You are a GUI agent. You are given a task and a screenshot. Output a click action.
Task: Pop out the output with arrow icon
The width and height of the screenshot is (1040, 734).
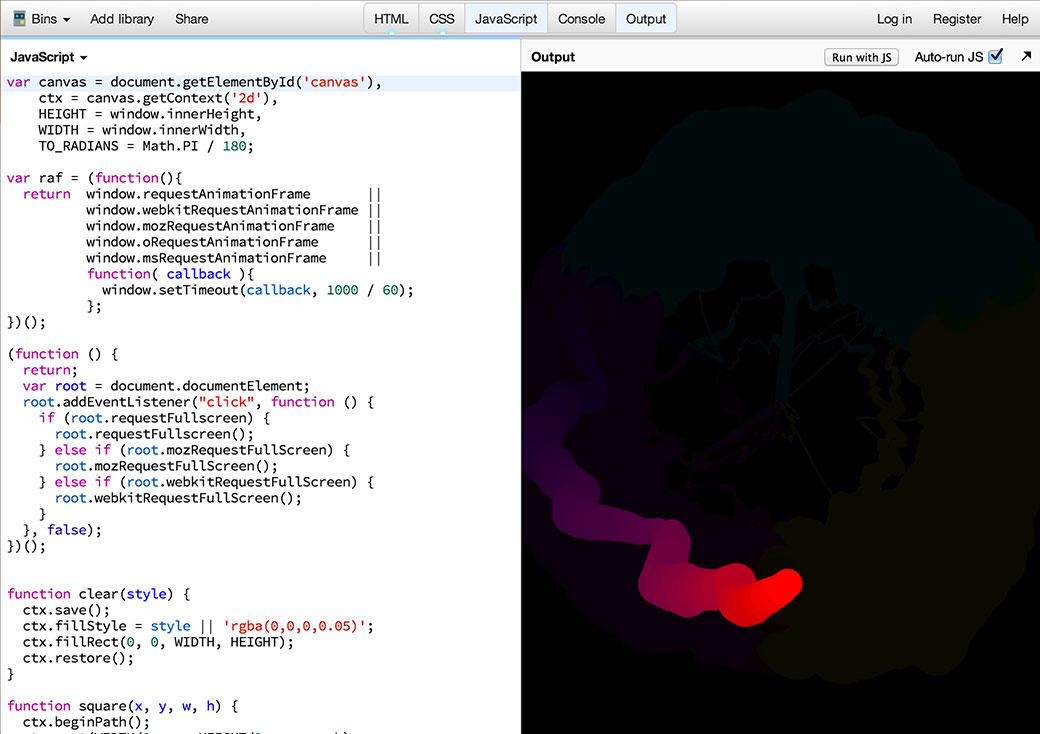(1026, 56)
